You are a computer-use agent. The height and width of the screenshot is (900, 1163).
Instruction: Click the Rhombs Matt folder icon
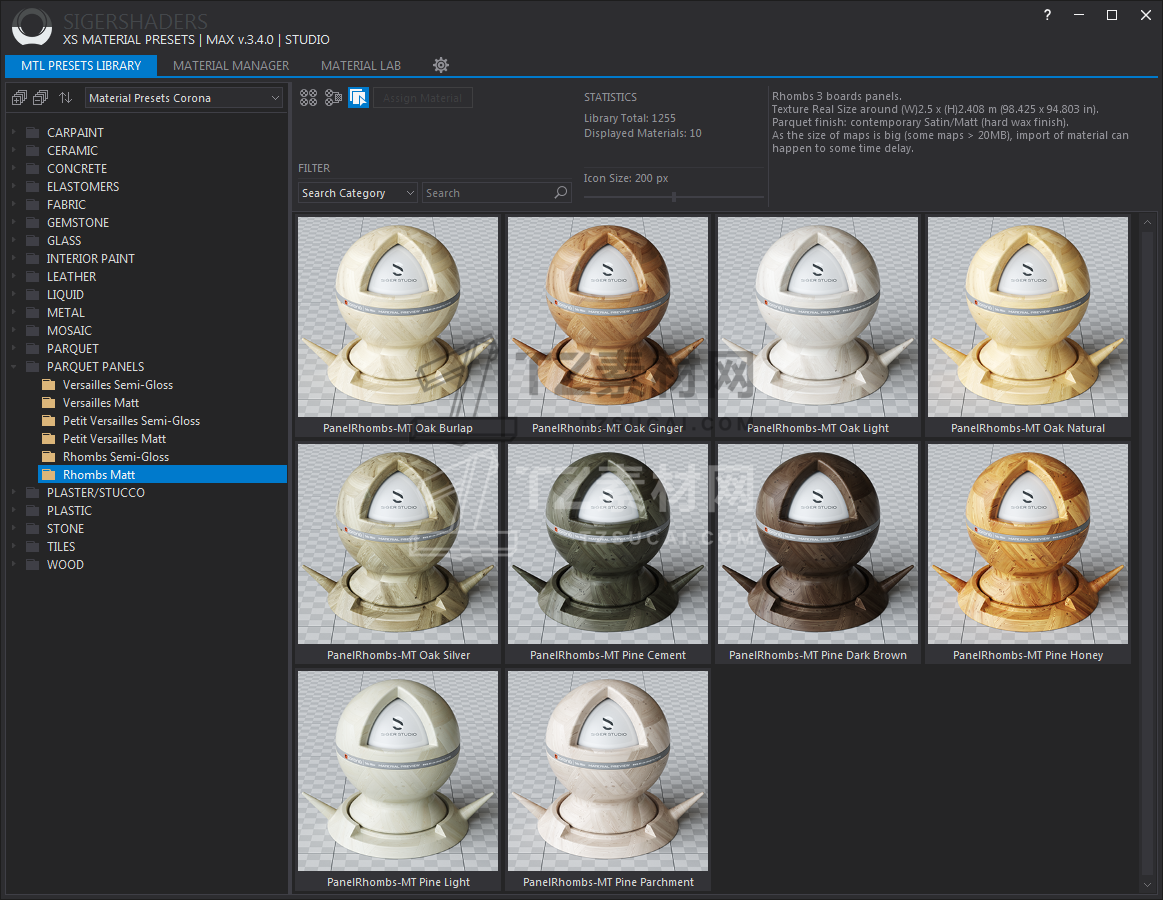[49, 475]
